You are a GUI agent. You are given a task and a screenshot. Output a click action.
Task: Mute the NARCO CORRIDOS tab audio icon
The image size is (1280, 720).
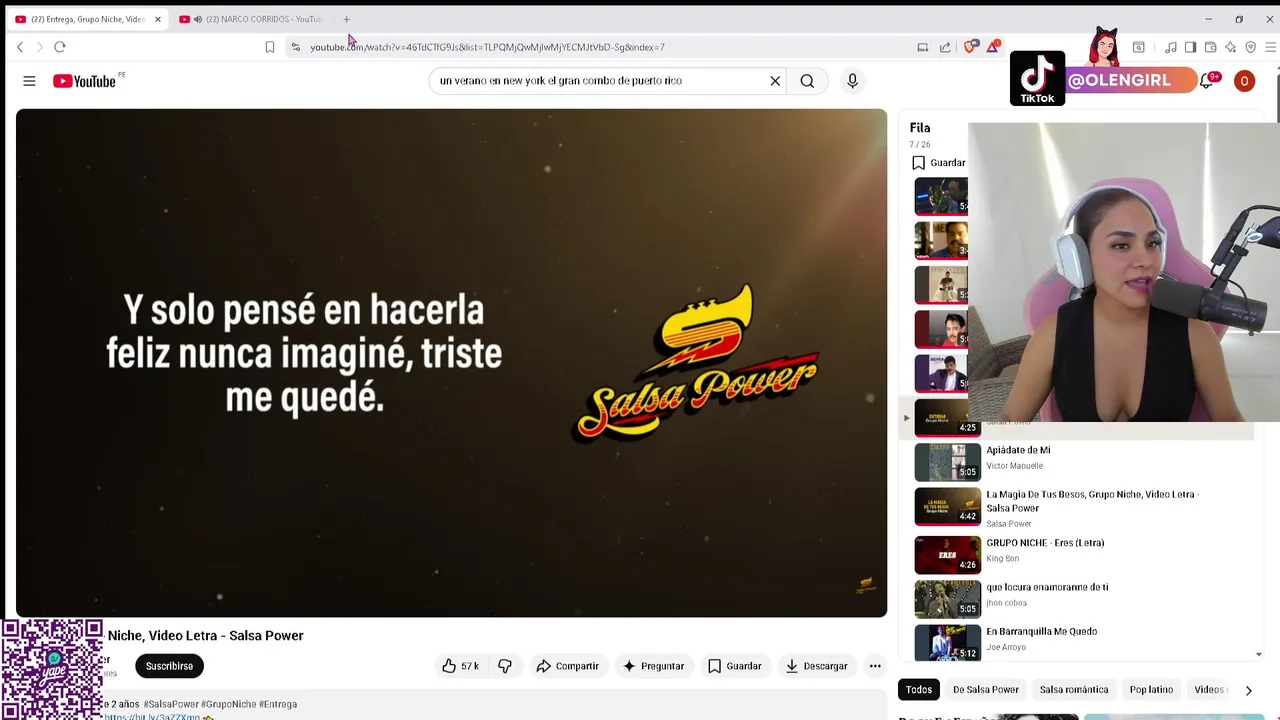tap(198, 19)
